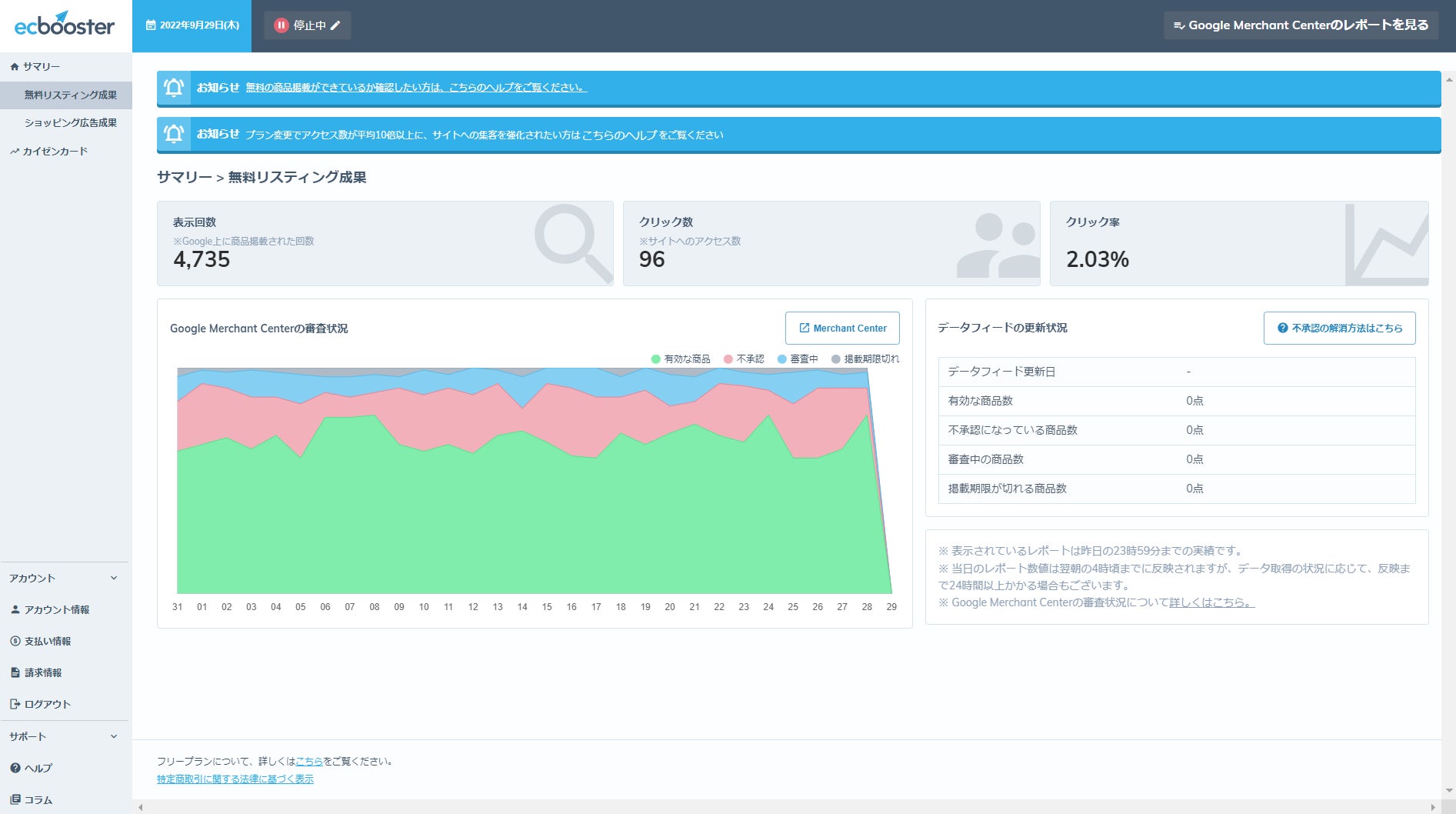The width and height of the screenshot is (1456, 814).
Task: Click the calendar icon beside 2022年9月29日
Action: coord(151,25)
